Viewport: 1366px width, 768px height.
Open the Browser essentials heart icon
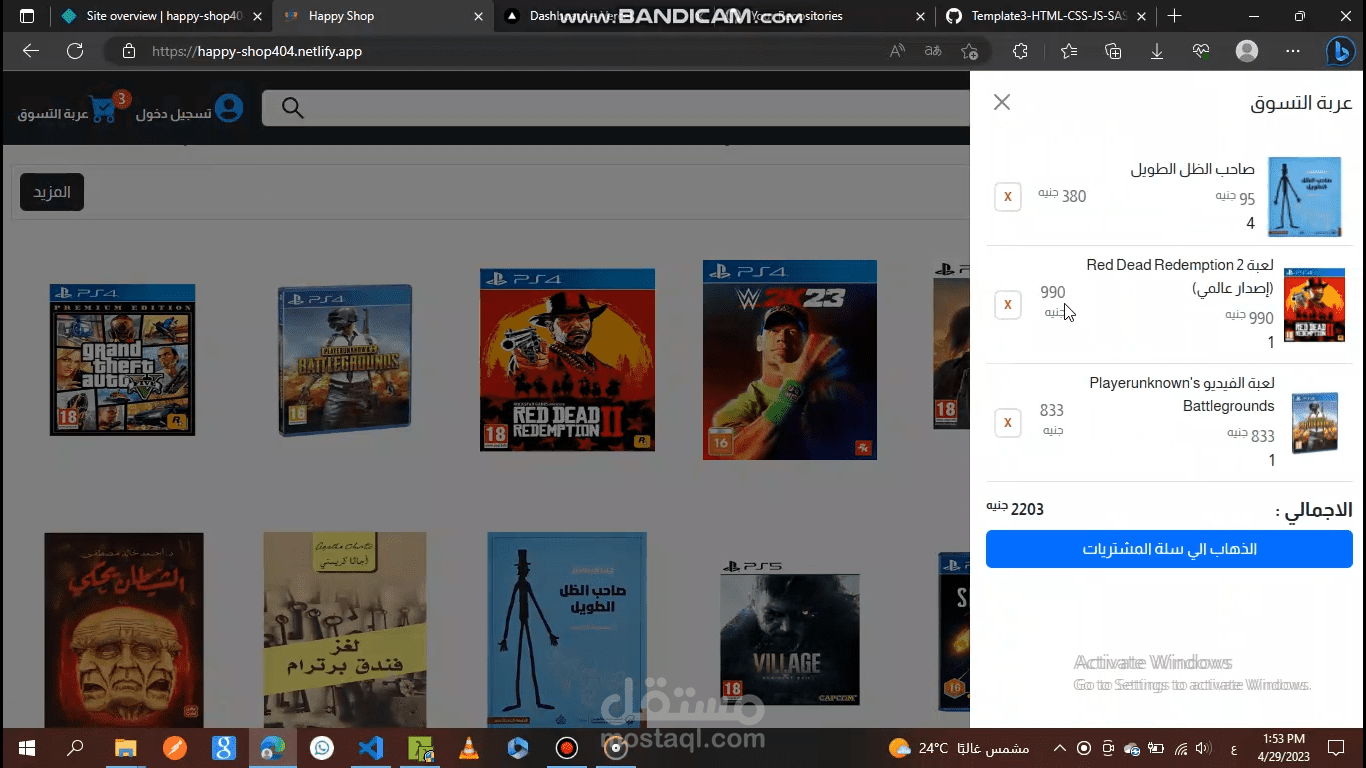1201,51
